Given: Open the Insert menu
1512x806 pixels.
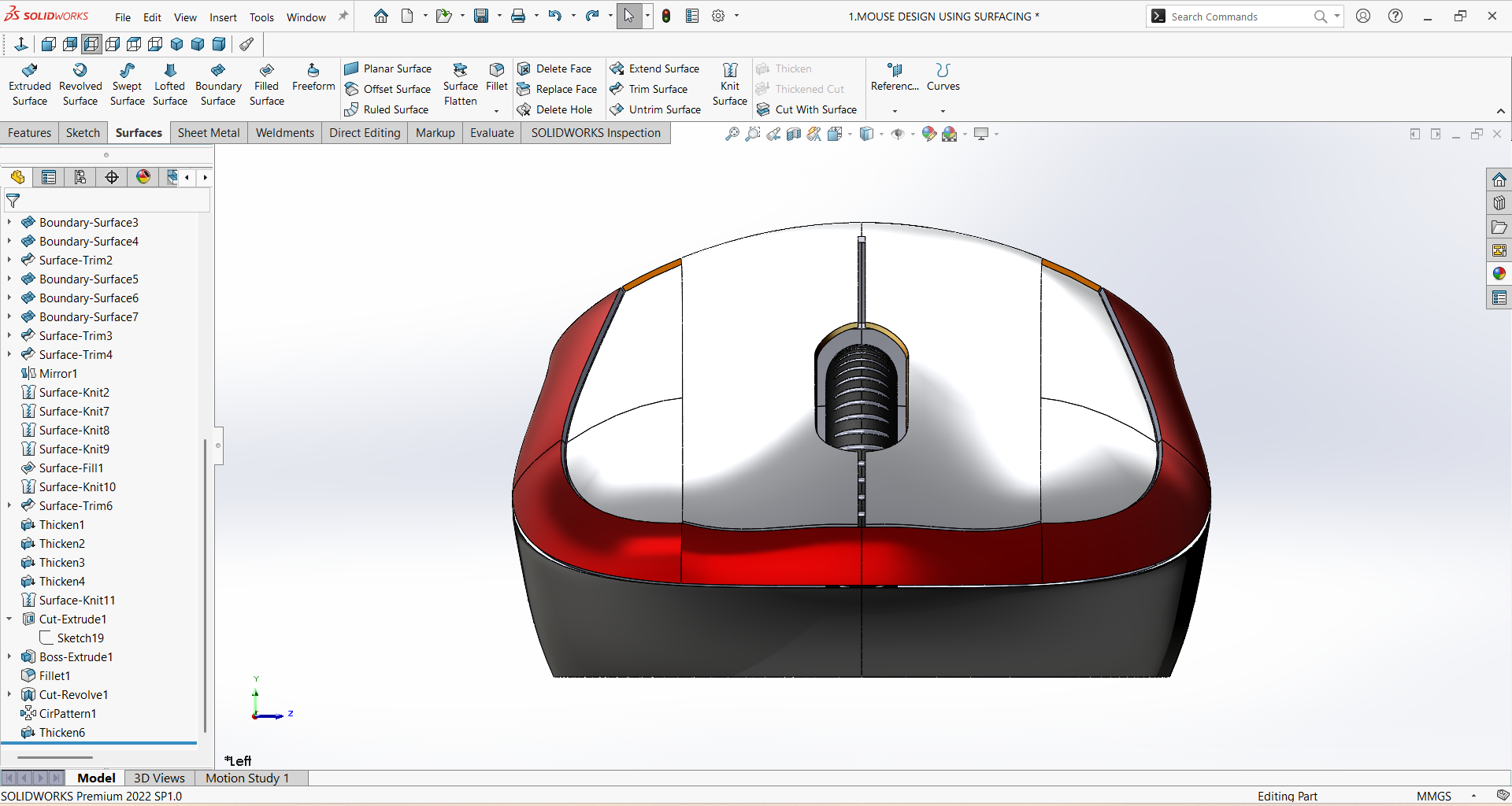Looking at the screenshot, I should (223, 17).
